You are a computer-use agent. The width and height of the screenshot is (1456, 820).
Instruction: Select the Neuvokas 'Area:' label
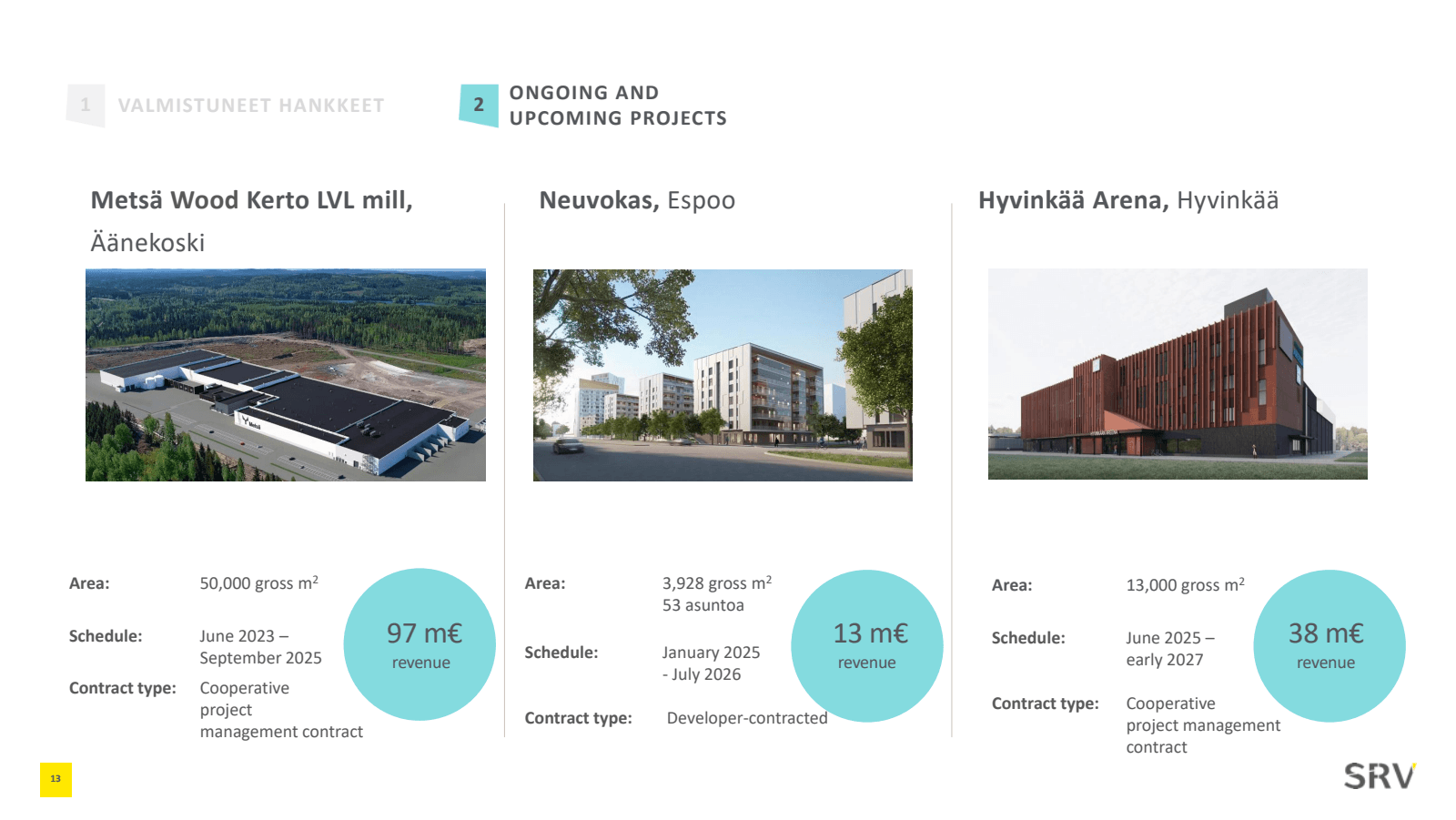545,583
